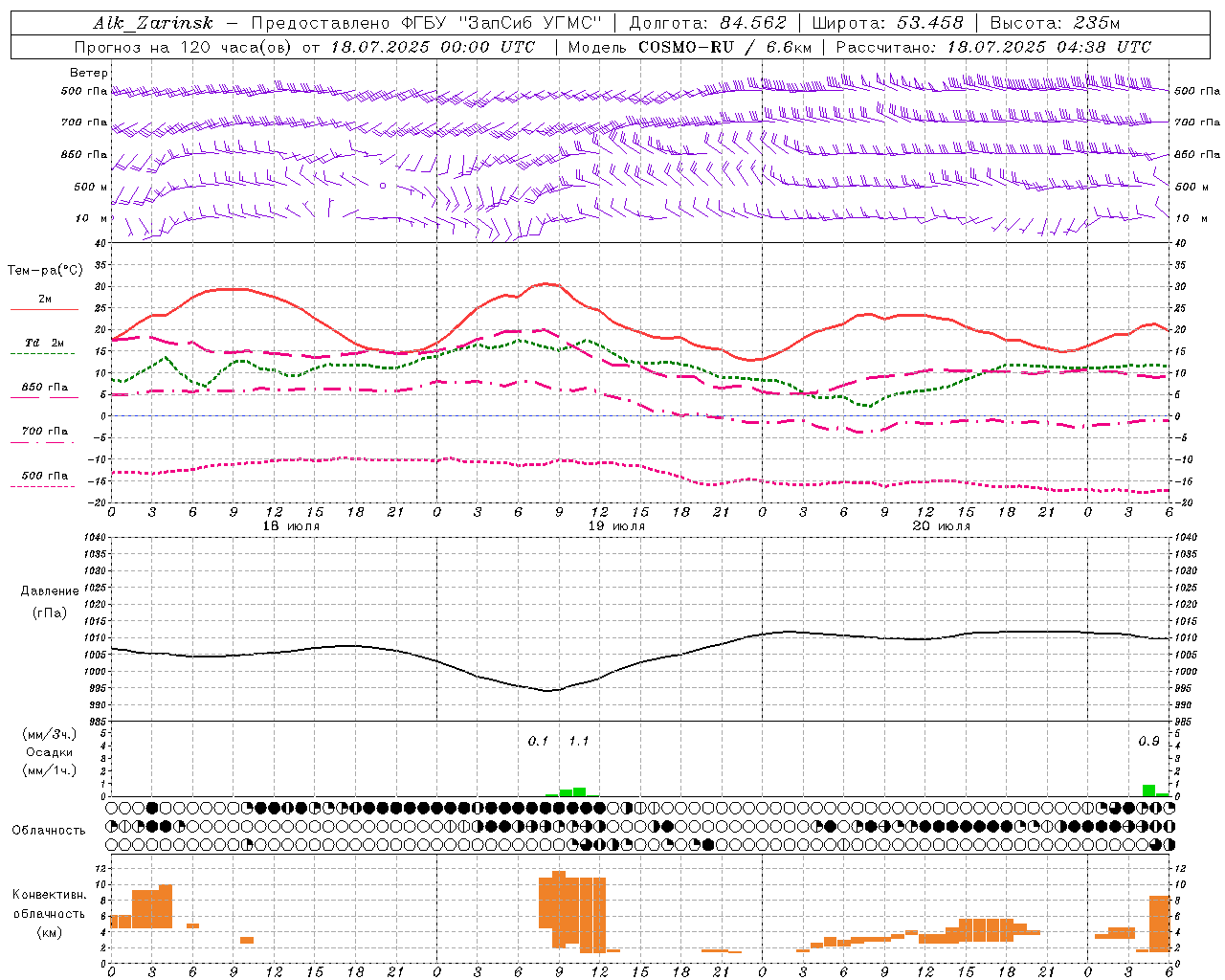Click the (мм/1ч.) precipitation unit label
Viewport: 1225px width, 980px height.
[50, 770]
